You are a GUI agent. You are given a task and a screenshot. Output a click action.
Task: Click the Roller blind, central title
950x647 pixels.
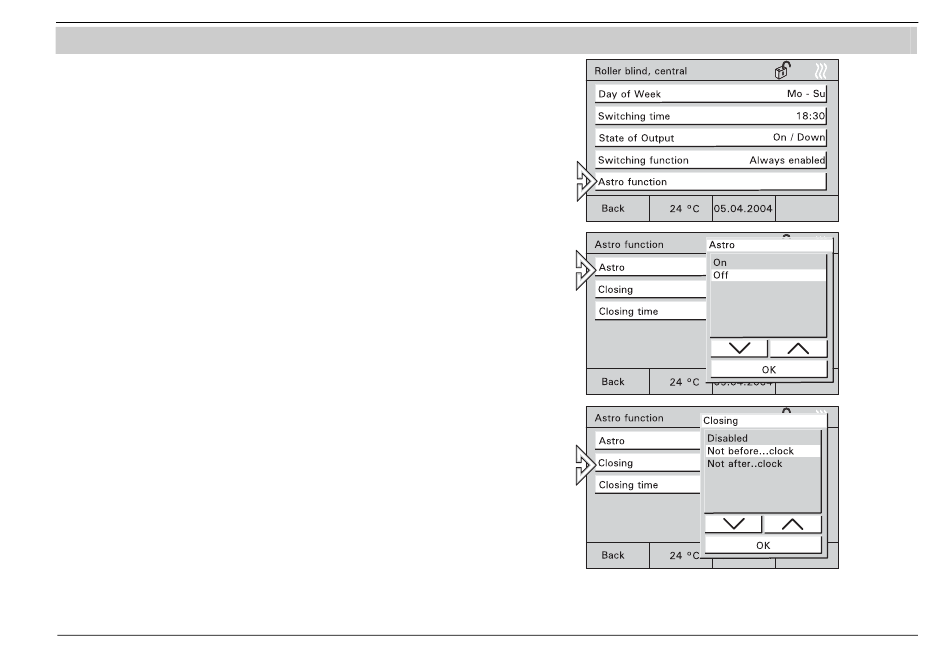(x=640, y=71)
